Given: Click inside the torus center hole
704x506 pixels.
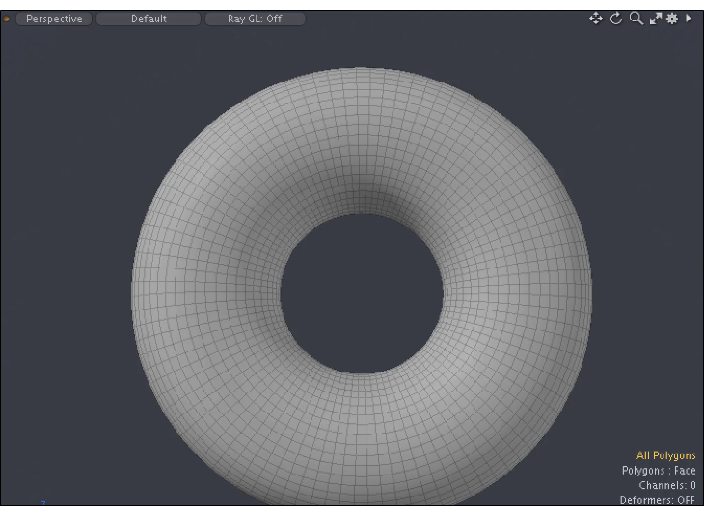Looking at the screenshot, I should [x=362, y=292].
